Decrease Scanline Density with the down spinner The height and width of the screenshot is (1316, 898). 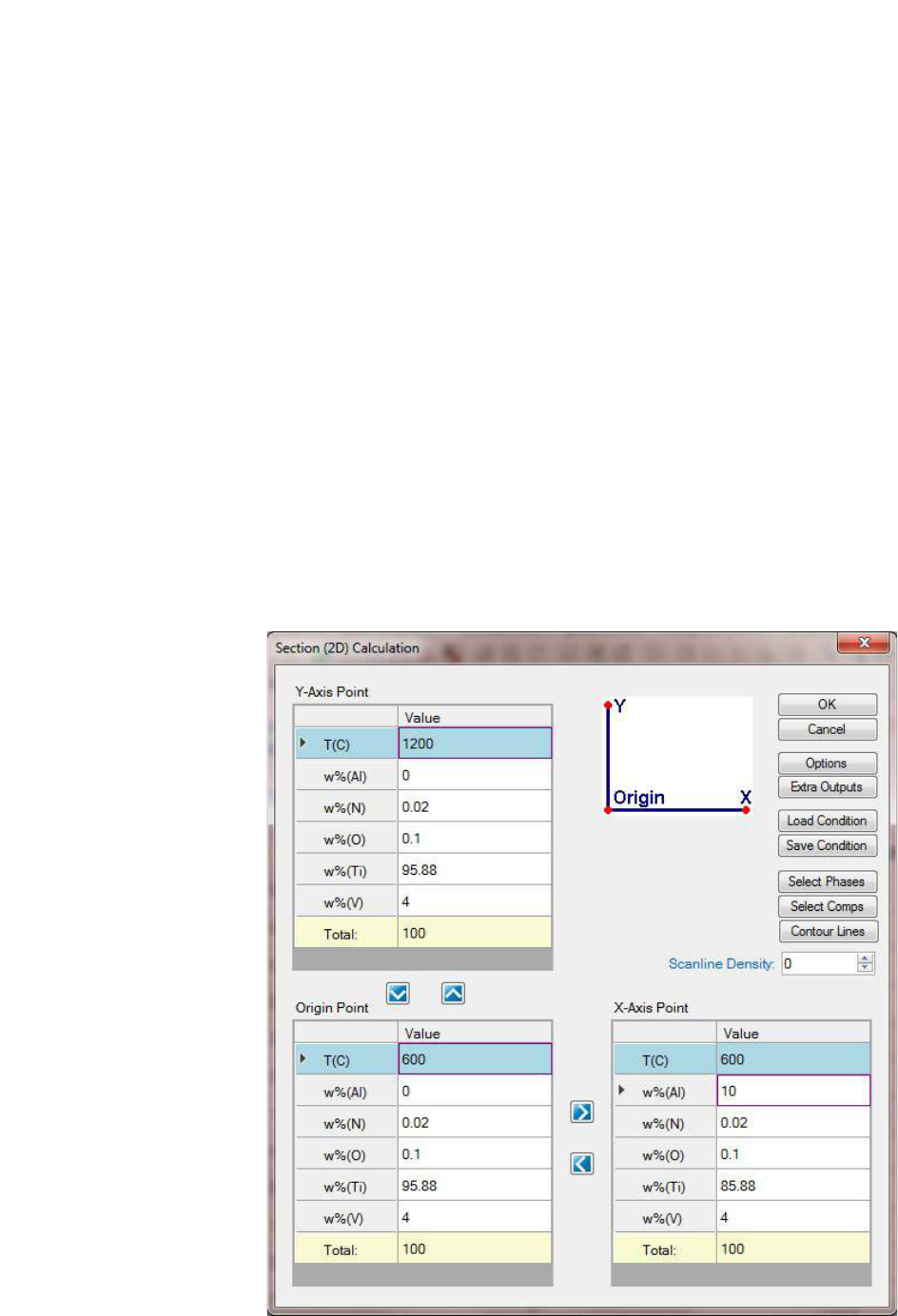click(865, 968)
